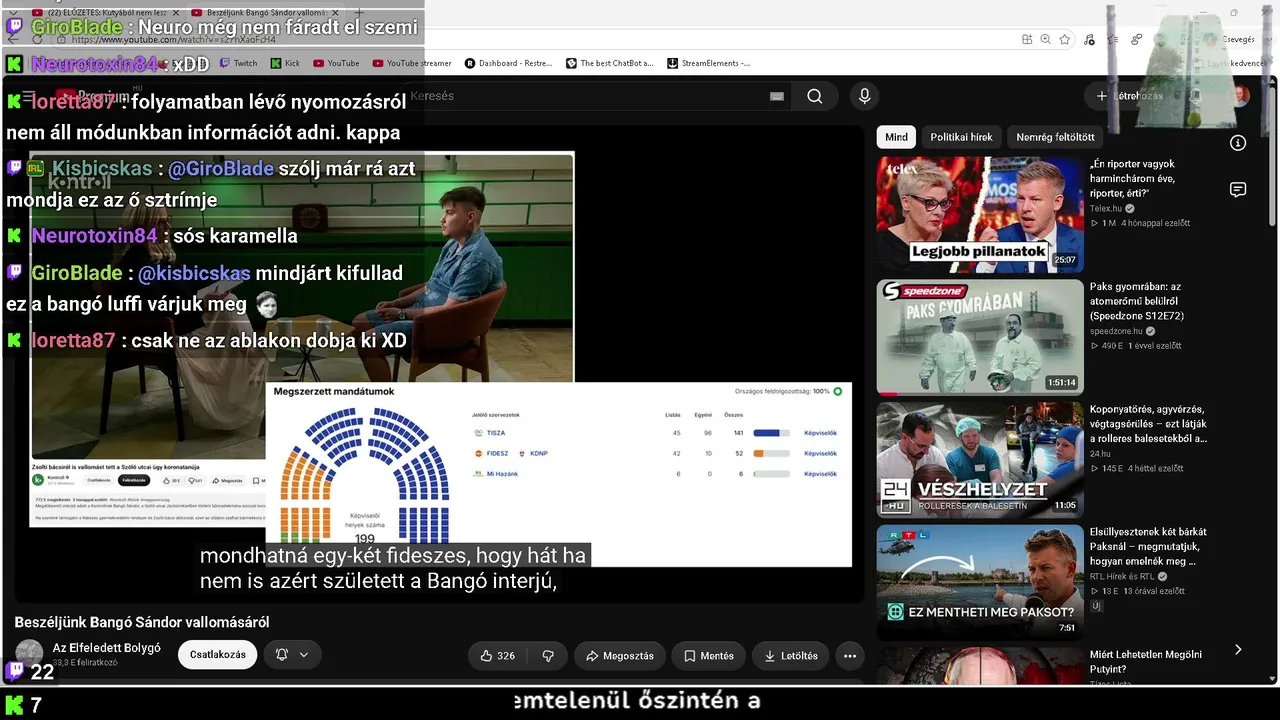Open the Kick bookmark in favorites bar
Viewport: 1280px width, 720px height.
coord(285,63)
